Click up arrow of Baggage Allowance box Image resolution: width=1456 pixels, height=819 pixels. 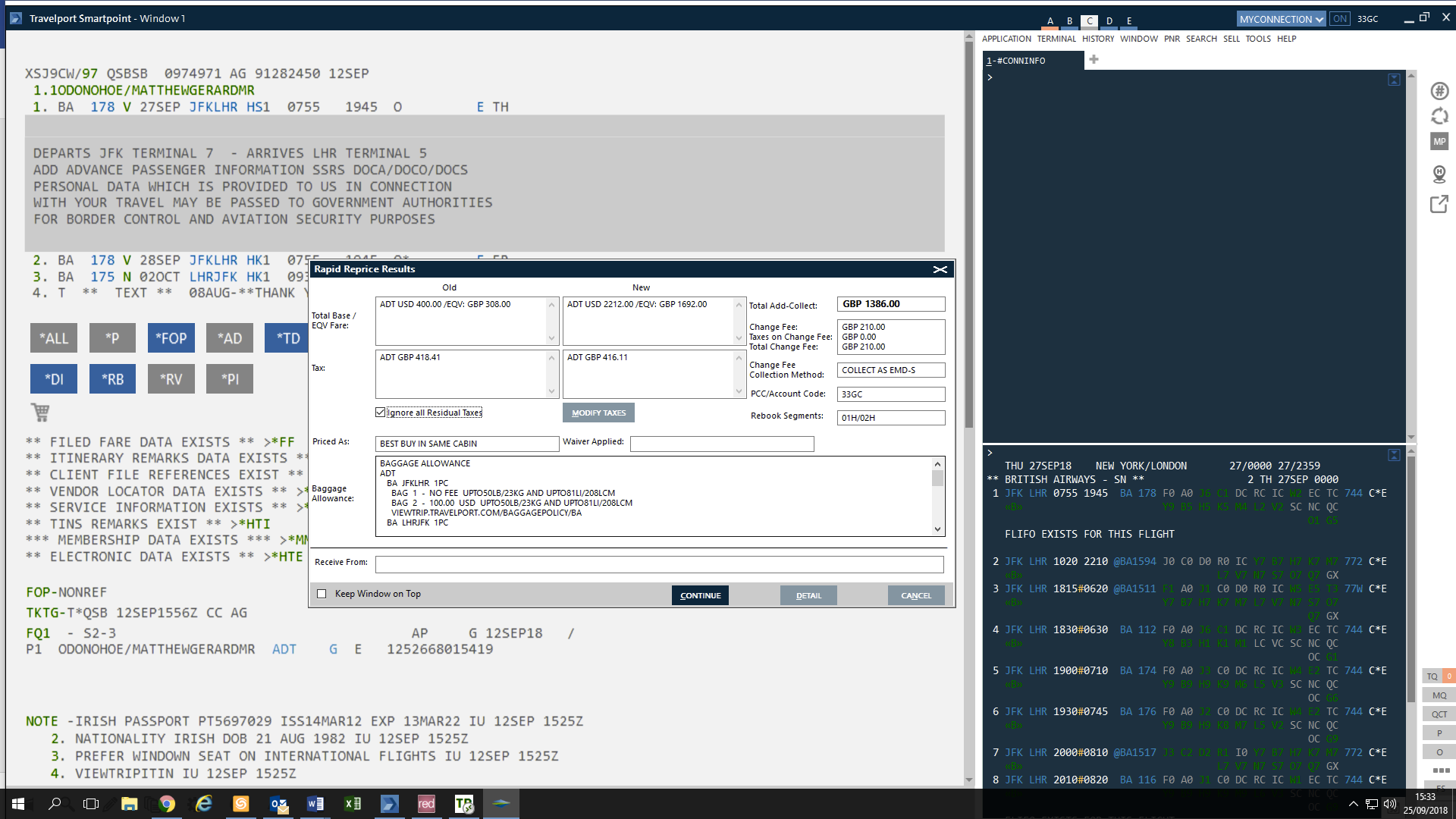tap(938, 463)
